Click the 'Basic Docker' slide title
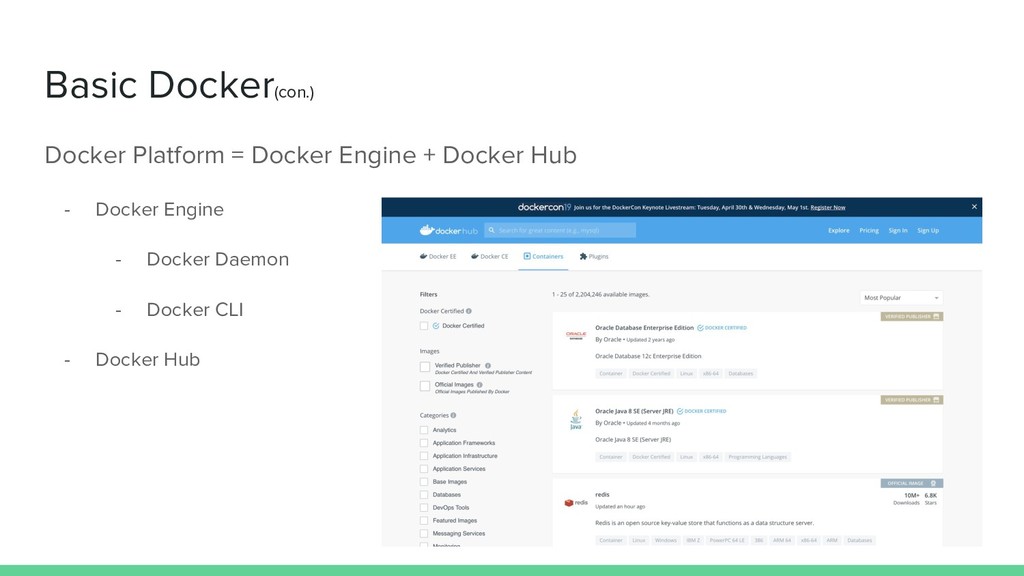The height and width of the screenshot is (576, 1024). click(159, 85)
